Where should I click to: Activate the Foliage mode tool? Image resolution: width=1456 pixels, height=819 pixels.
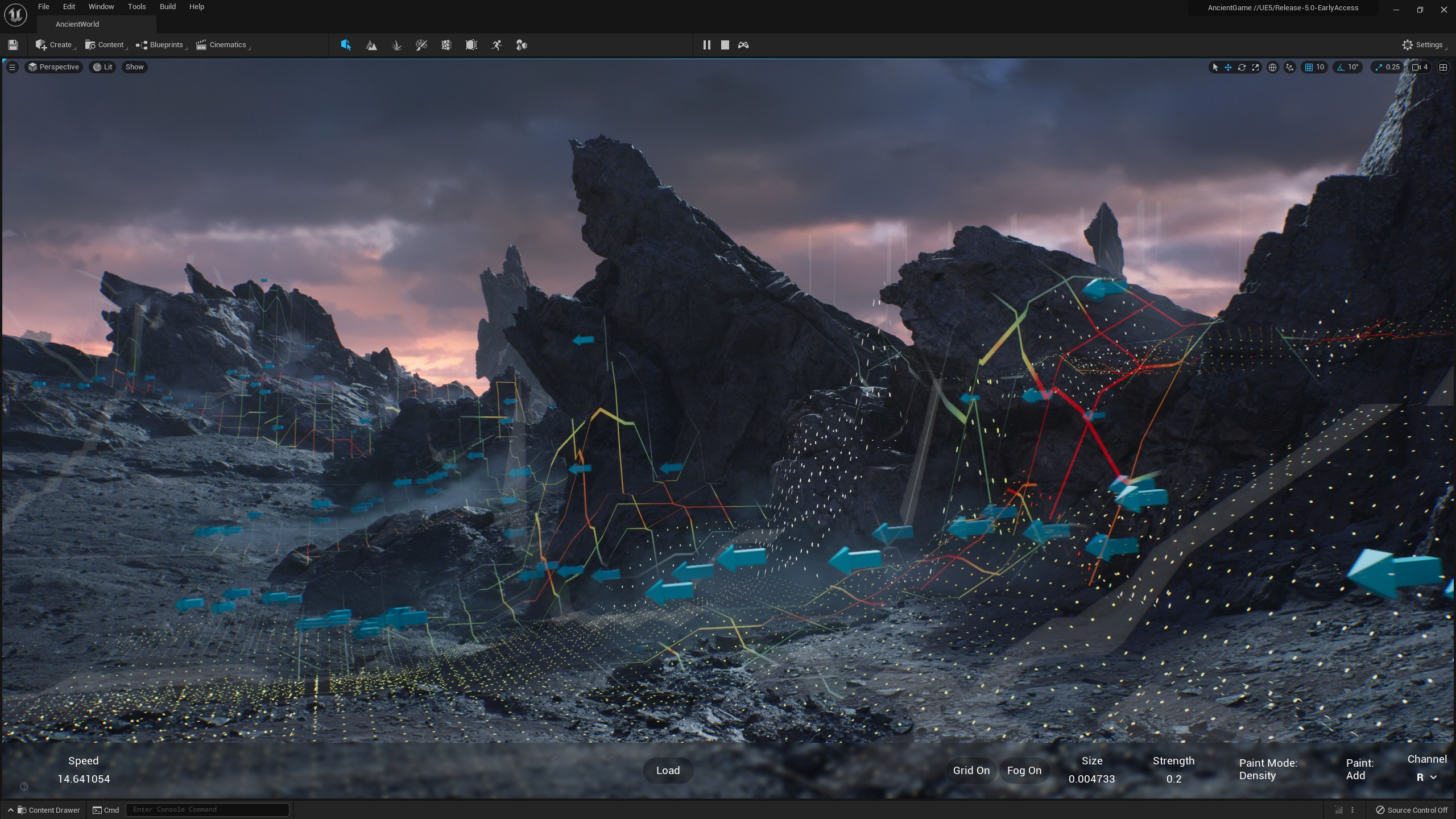[x=396, y=45]
